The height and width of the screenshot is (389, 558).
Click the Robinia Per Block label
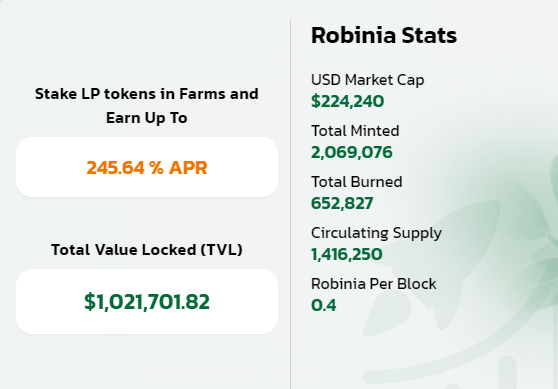[373, 284]
